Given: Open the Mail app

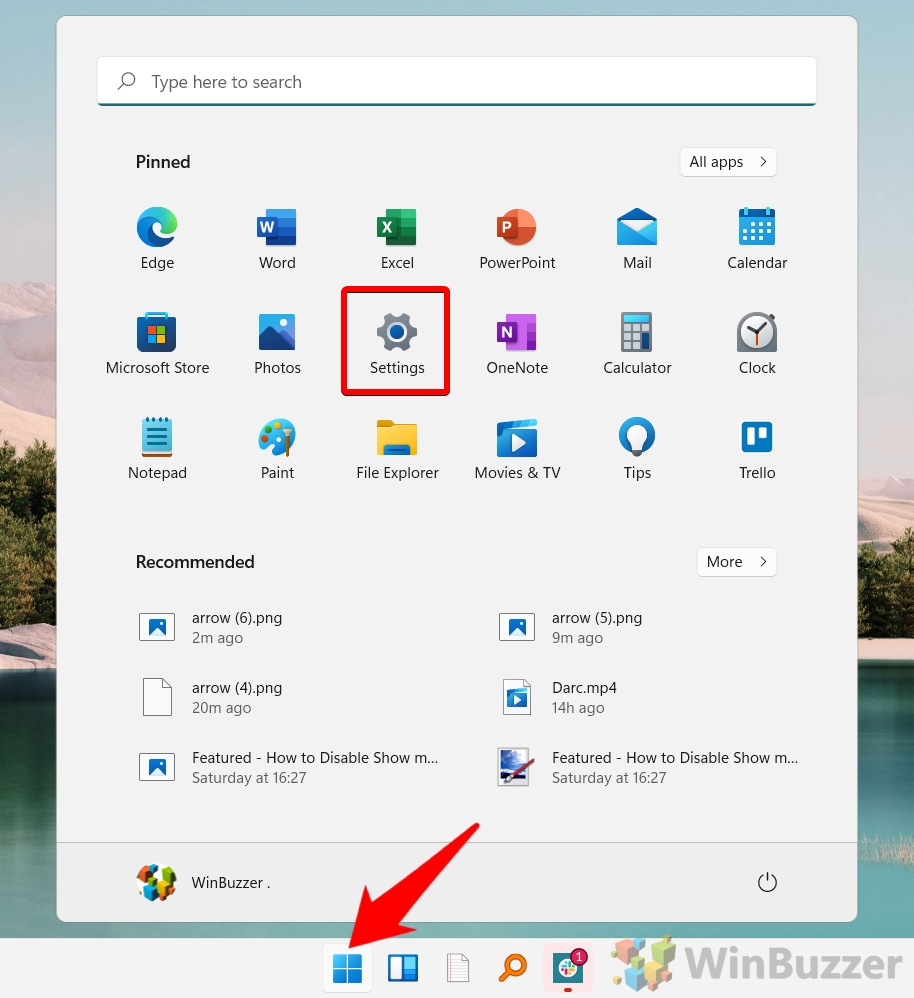Looking at the screenshot, I should [x=637, y=238].
